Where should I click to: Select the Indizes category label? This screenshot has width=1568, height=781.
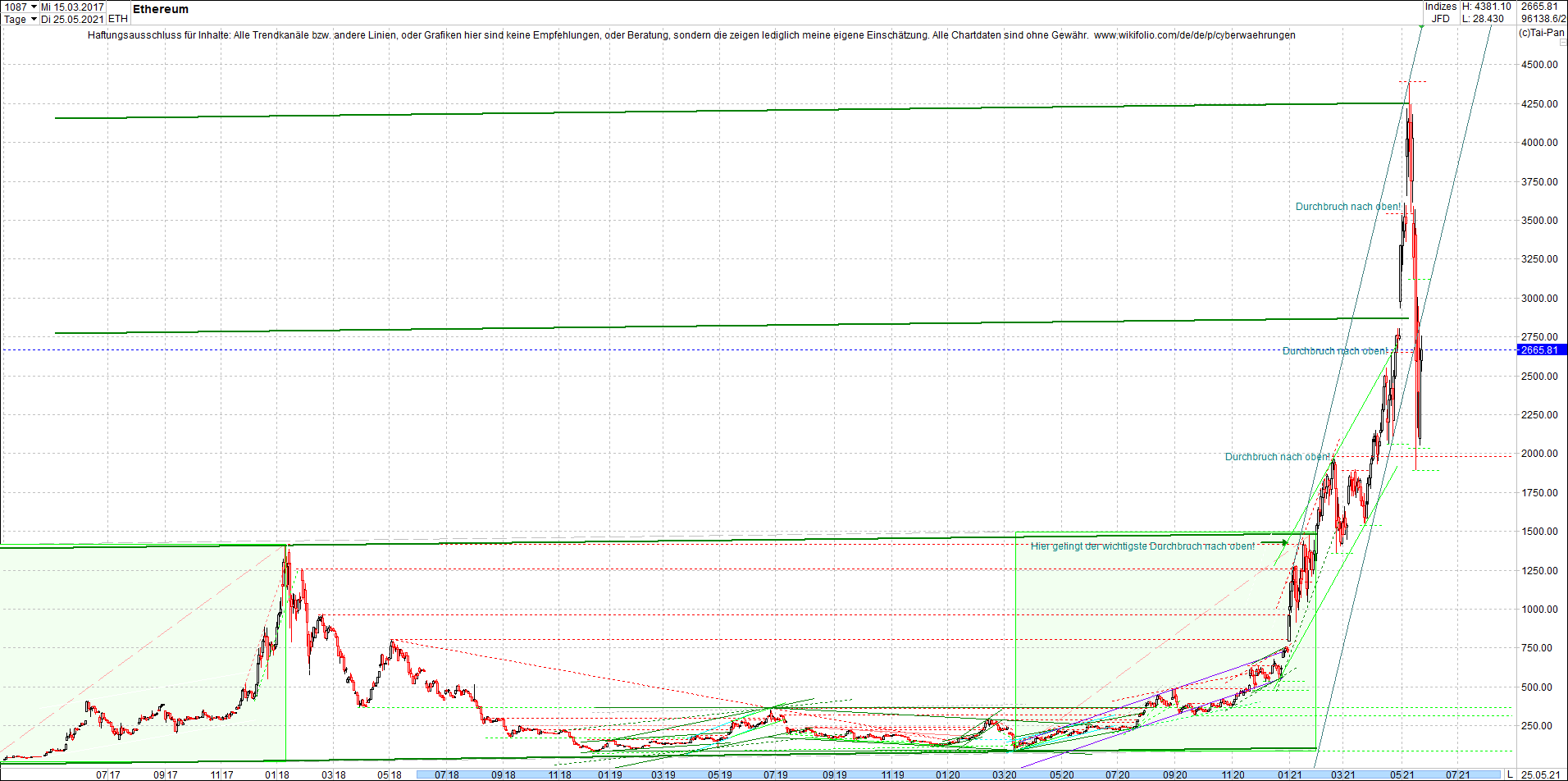1441,6
